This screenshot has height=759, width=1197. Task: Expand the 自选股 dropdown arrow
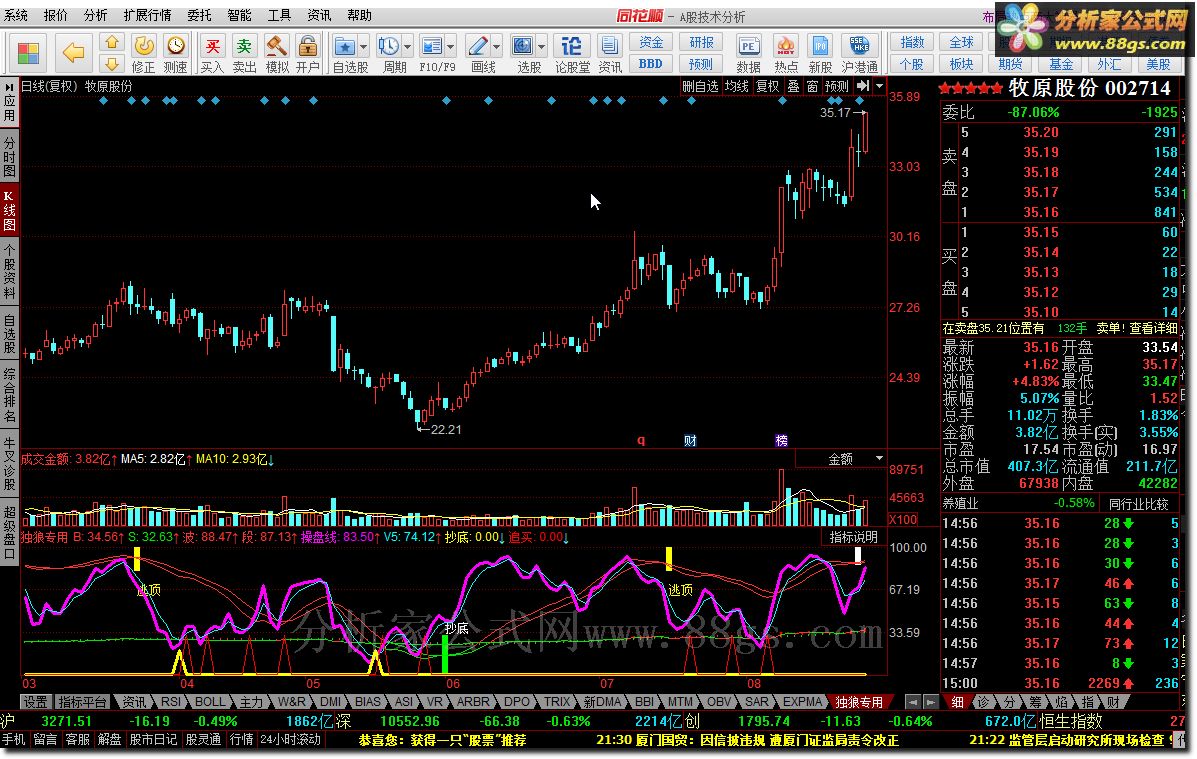pos(363,47)
